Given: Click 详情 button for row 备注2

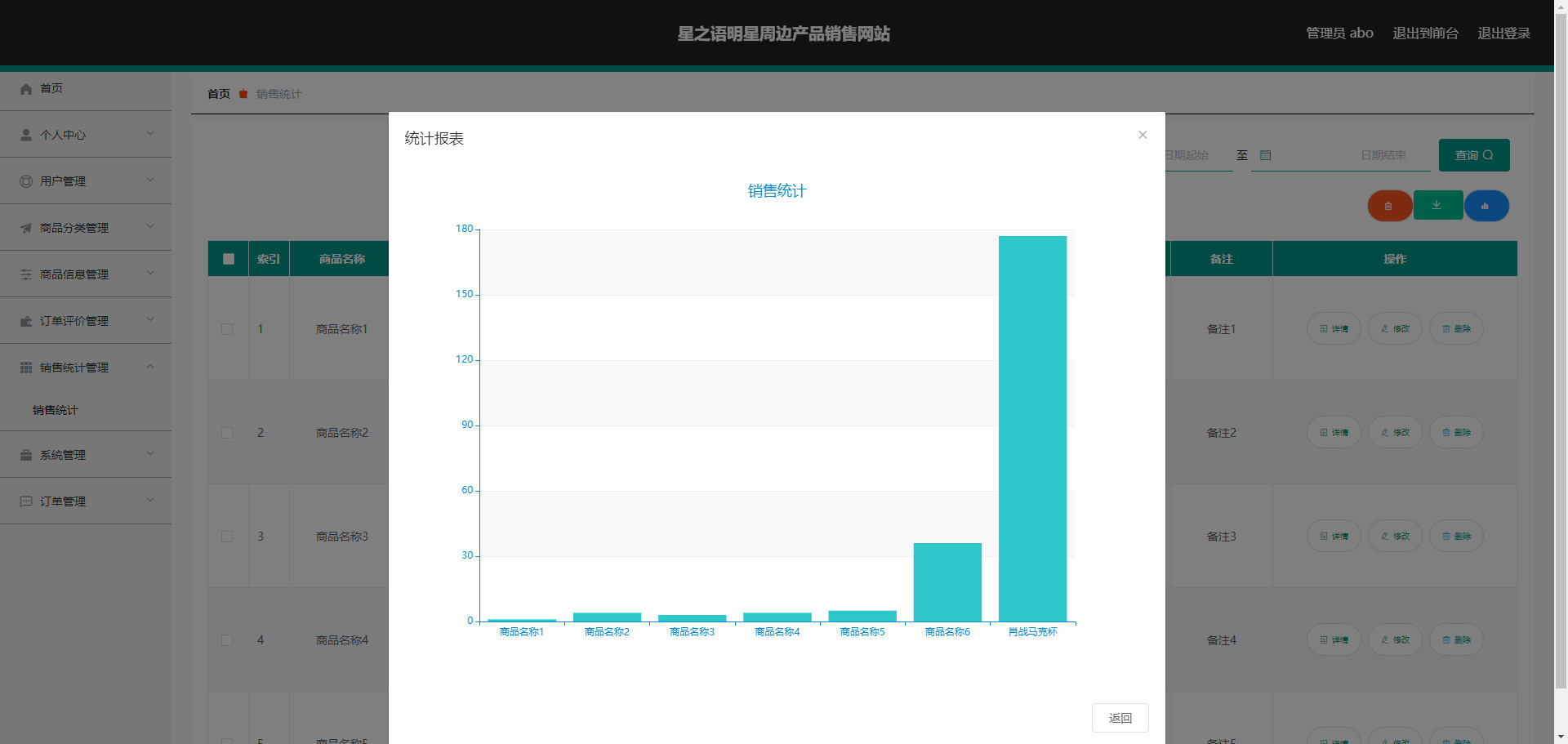Looking at the screenshot, I should pos(1334,432).
